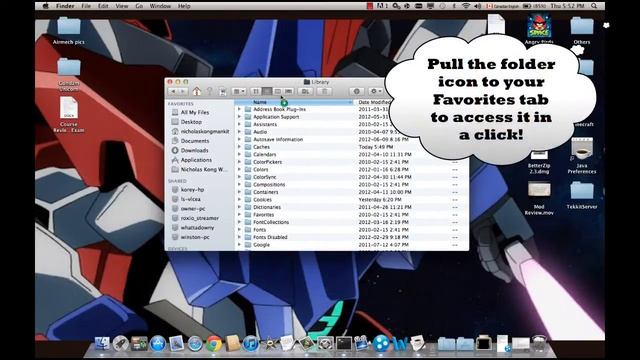
Task: Click the volume icon in menu bar
Action: 477,6
